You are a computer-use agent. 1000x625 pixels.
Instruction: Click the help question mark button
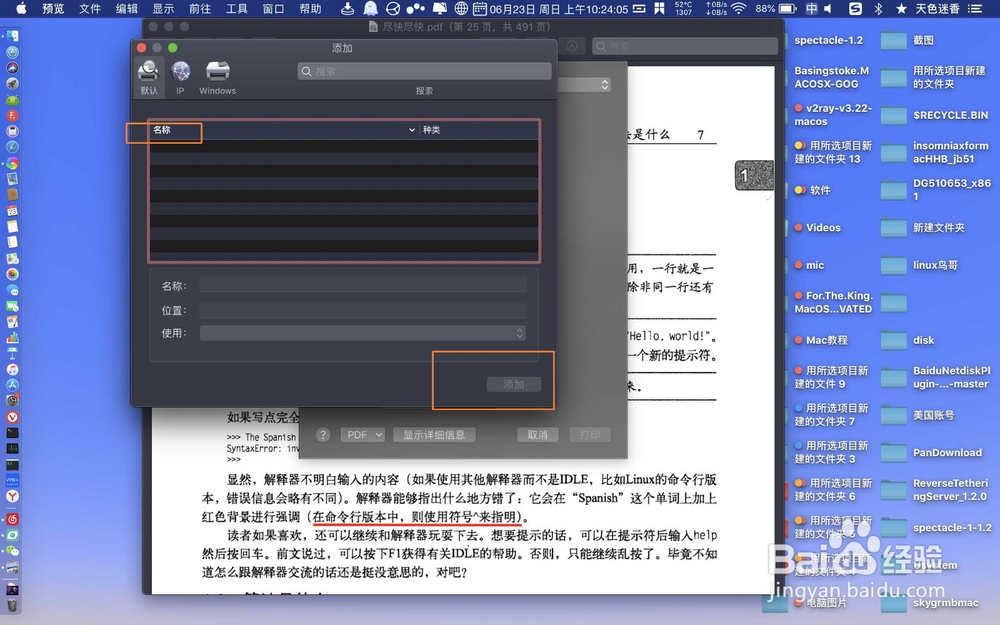[x=323, y=435]
